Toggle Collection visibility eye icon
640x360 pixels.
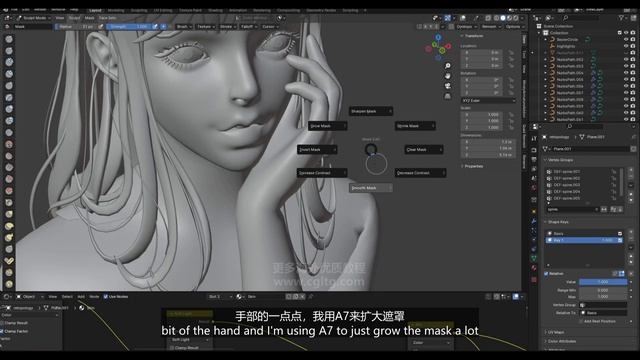click(626, 33)
